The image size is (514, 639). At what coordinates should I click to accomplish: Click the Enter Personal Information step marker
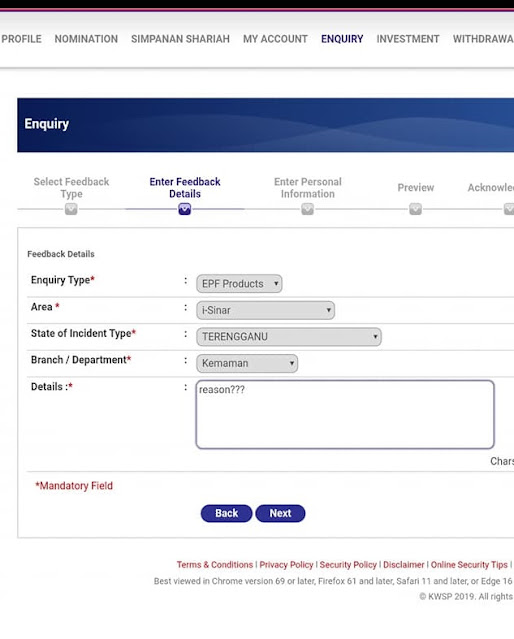point(307,209)
